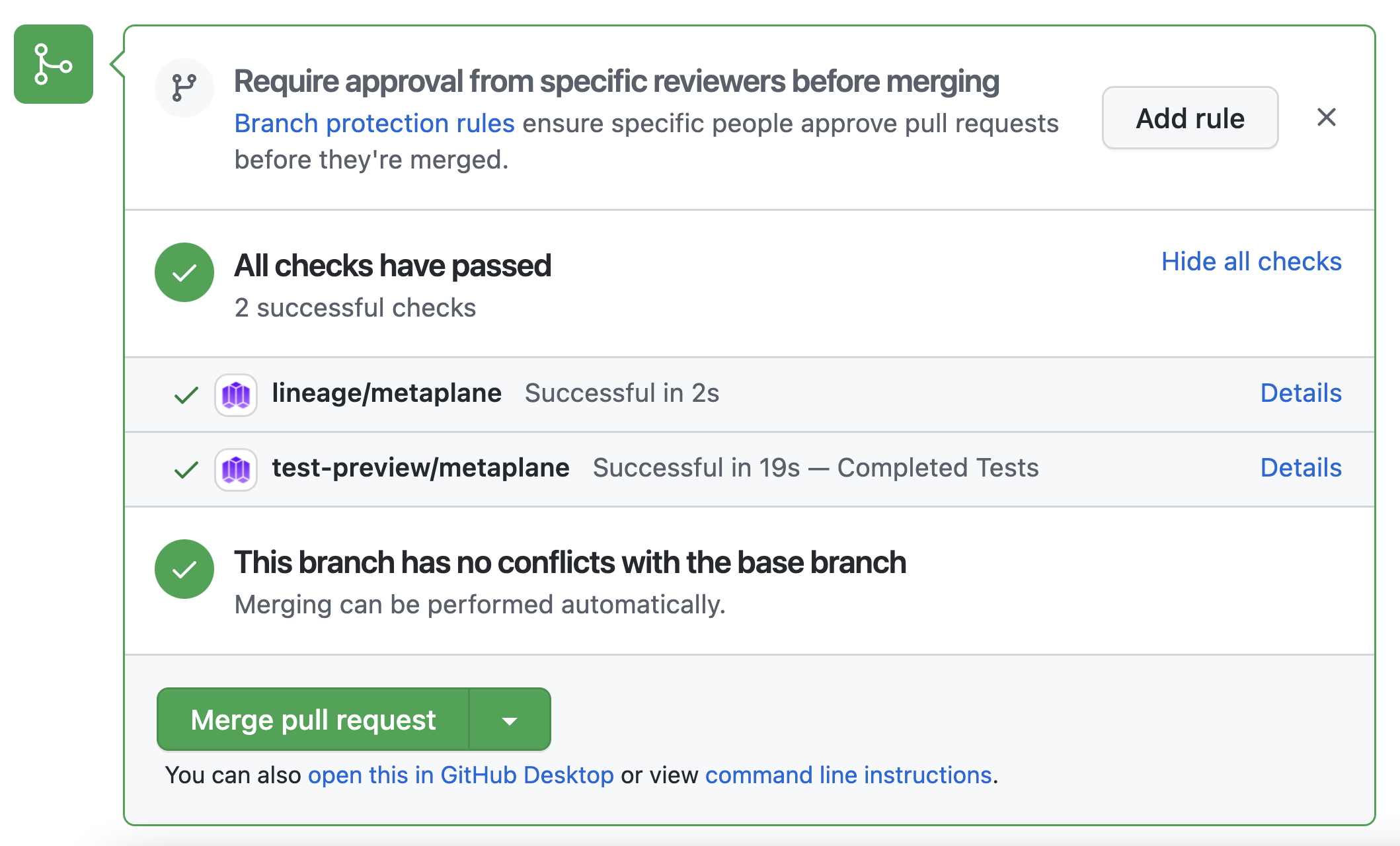
Task: Open Details for lineage/metaplane check
Action: [x=1301, y=393]
